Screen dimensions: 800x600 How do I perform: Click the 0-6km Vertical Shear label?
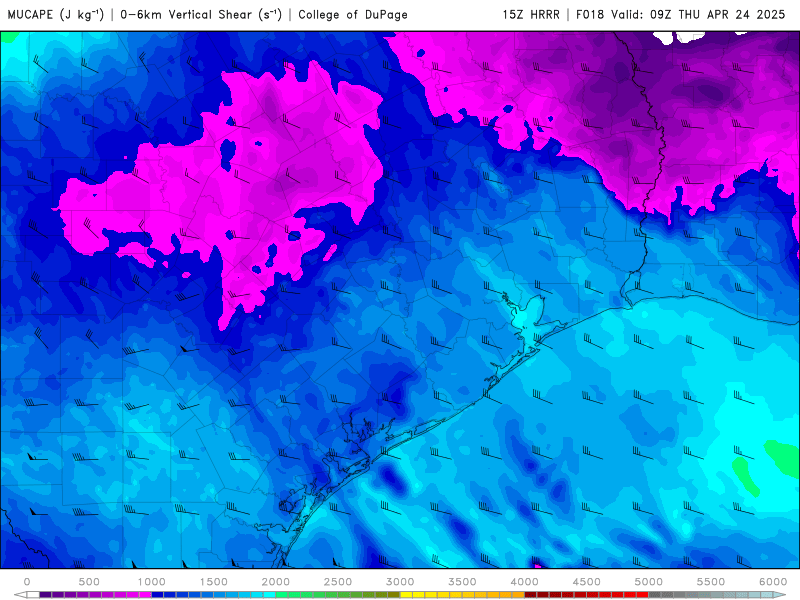[201, 14]
